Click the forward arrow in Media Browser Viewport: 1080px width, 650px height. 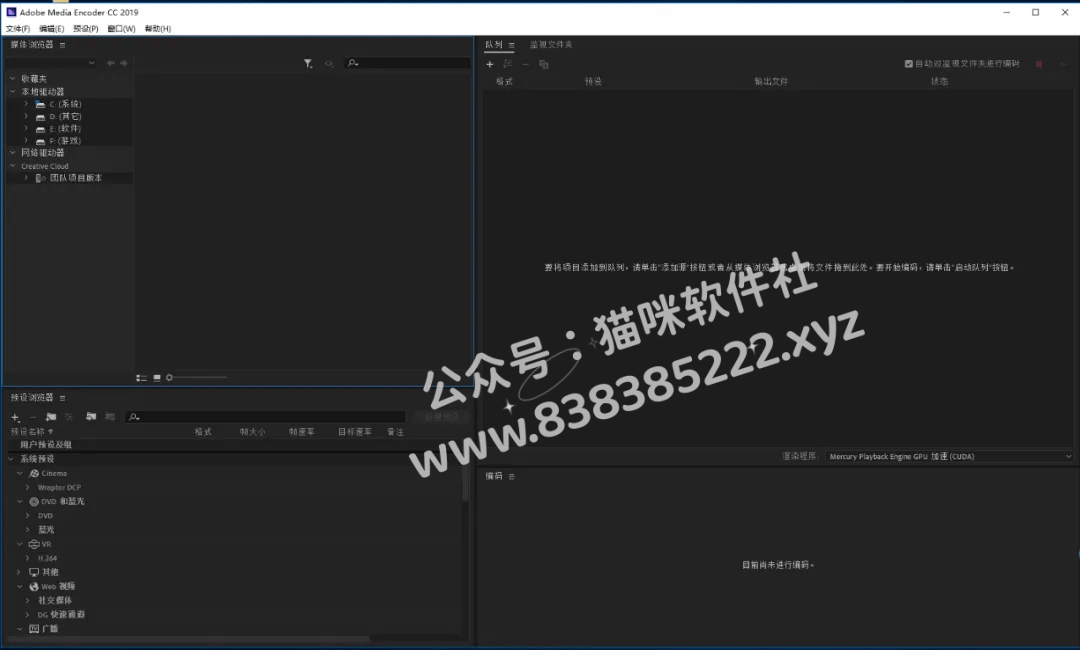[124, 63]
